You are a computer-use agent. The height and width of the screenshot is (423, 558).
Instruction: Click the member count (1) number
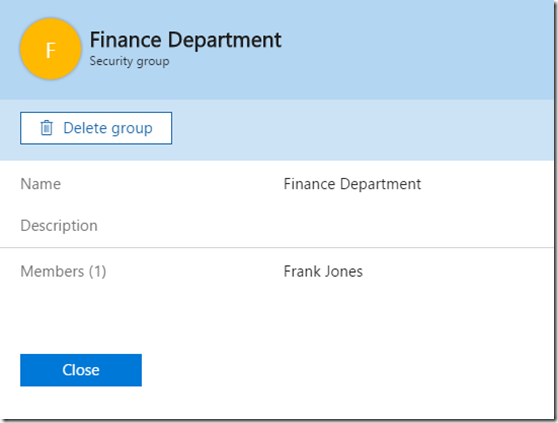97,271
